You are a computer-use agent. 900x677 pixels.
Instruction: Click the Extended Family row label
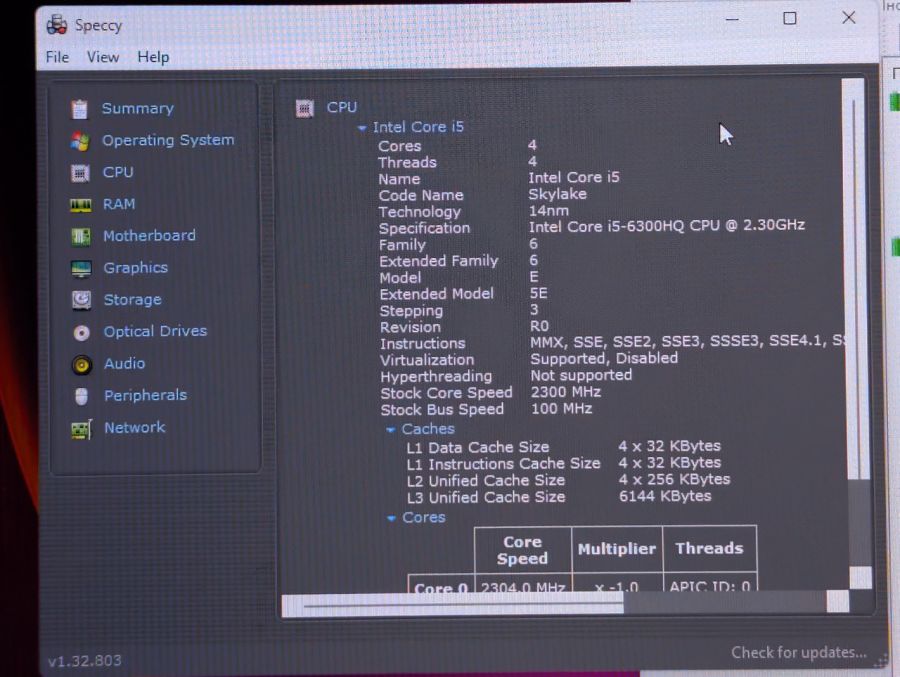pyautogui.click(x=439, y=261)
